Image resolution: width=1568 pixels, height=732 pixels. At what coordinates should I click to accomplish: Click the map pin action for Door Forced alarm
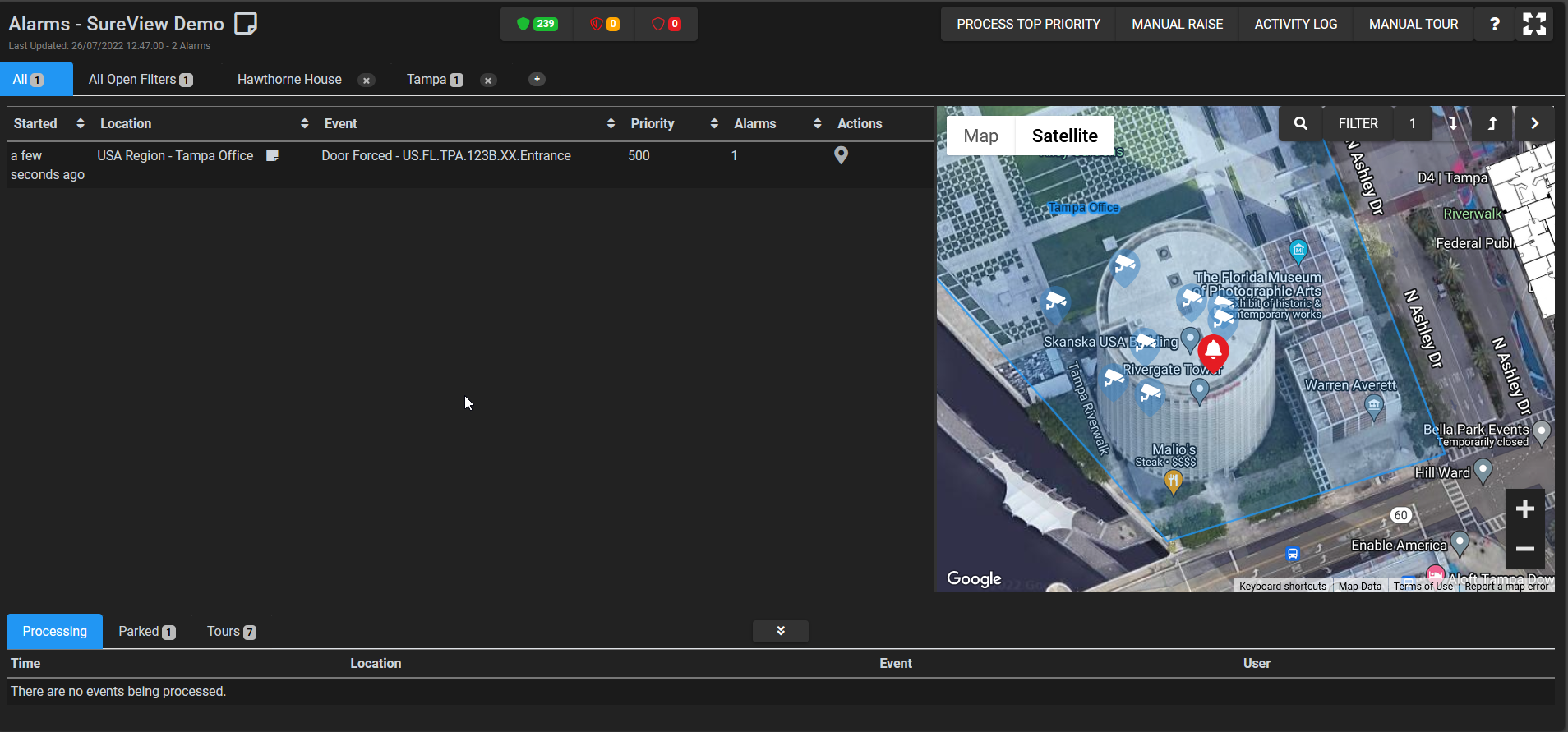tap(841, 155)
